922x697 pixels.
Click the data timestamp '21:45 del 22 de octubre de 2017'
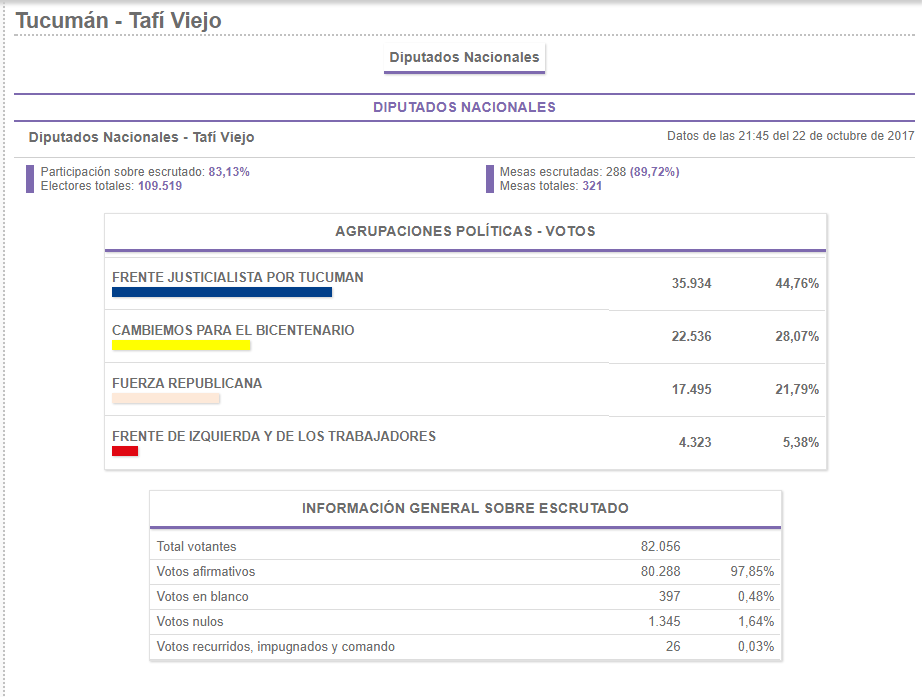click(x=826, y=136)
